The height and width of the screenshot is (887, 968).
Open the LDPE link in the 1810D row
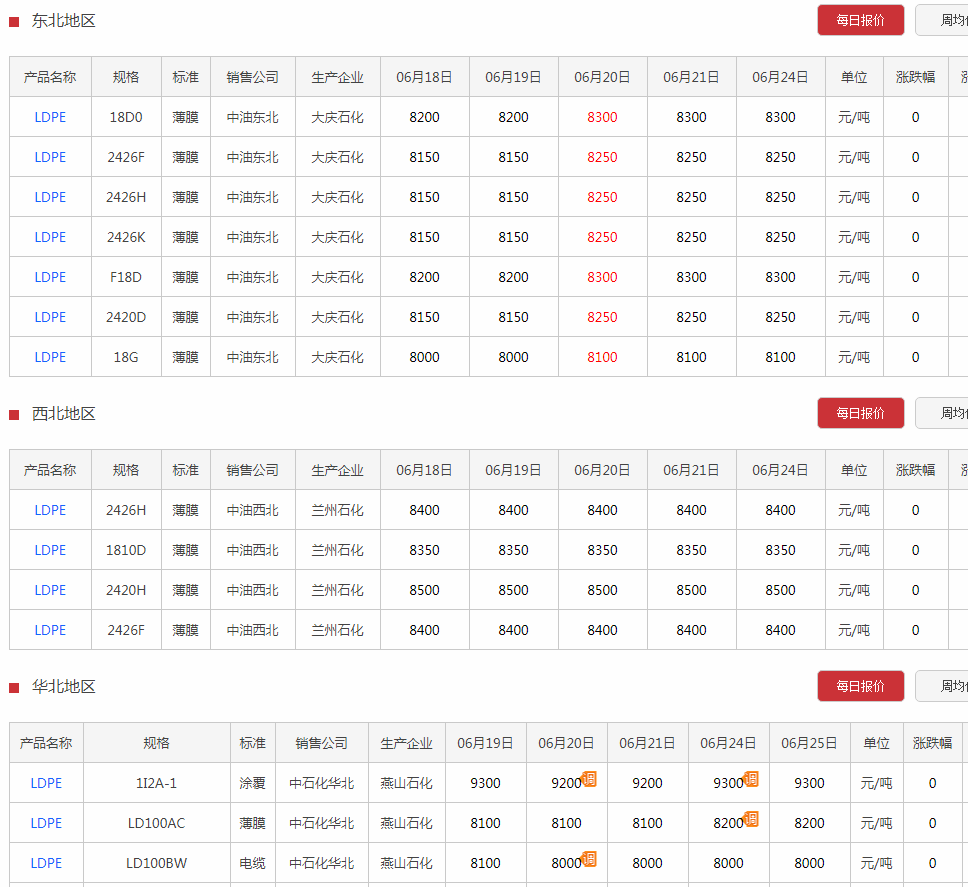point(50,550)
